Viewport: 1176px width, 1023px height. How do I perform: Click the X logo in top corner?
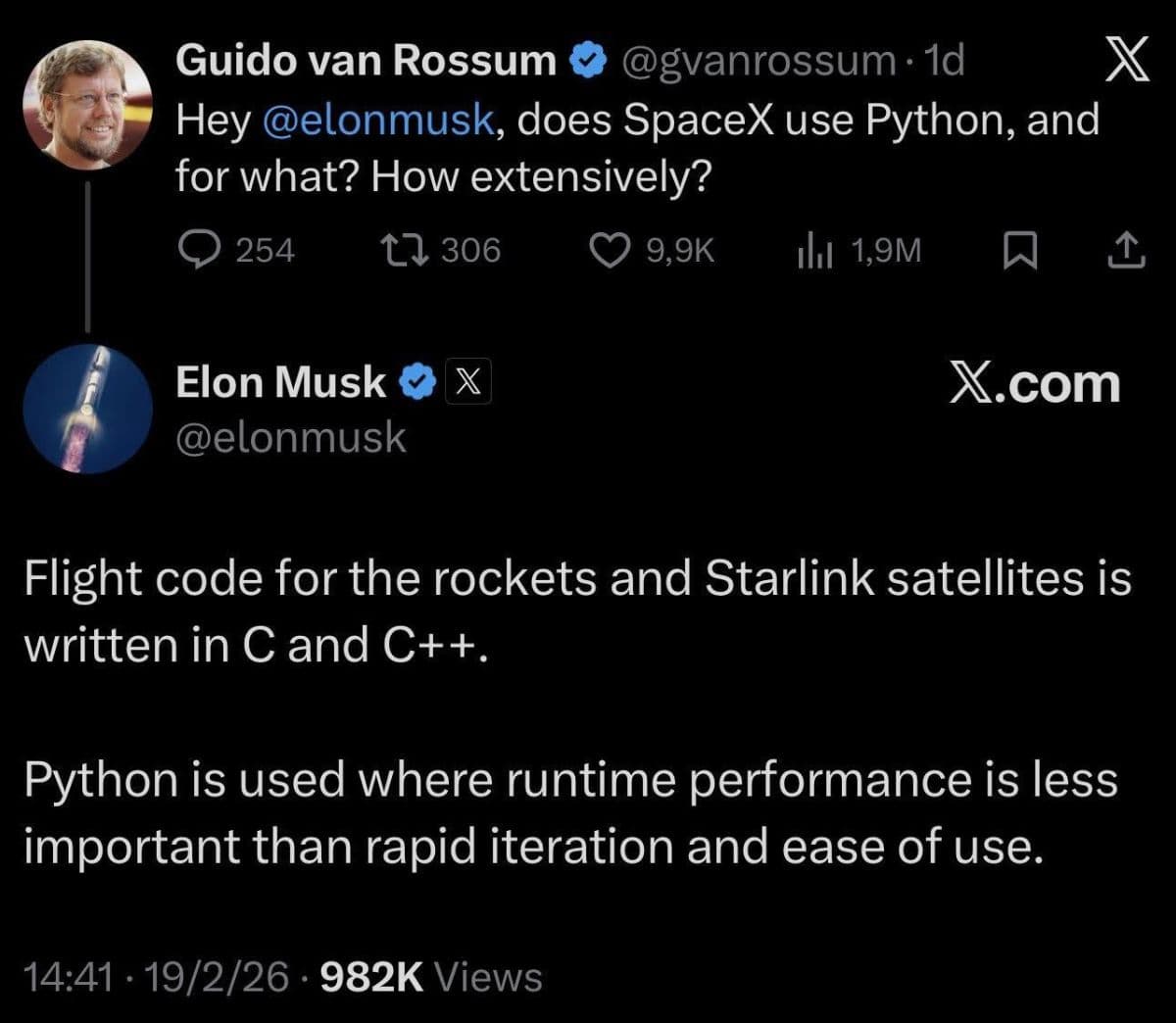click(1125, 62)
